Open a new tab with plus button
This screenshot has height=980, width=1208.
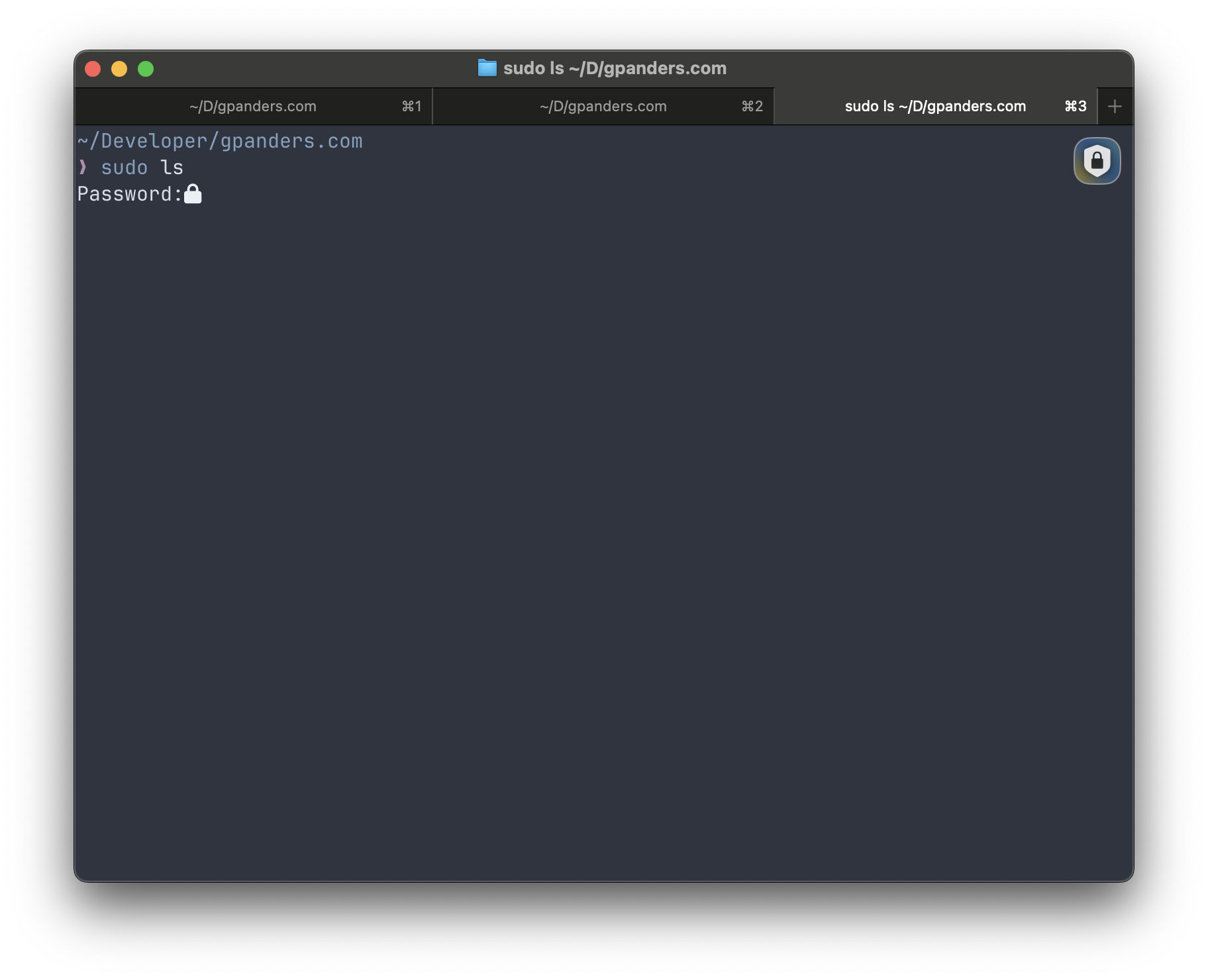pyautogui.click(x=1115, y=107)
